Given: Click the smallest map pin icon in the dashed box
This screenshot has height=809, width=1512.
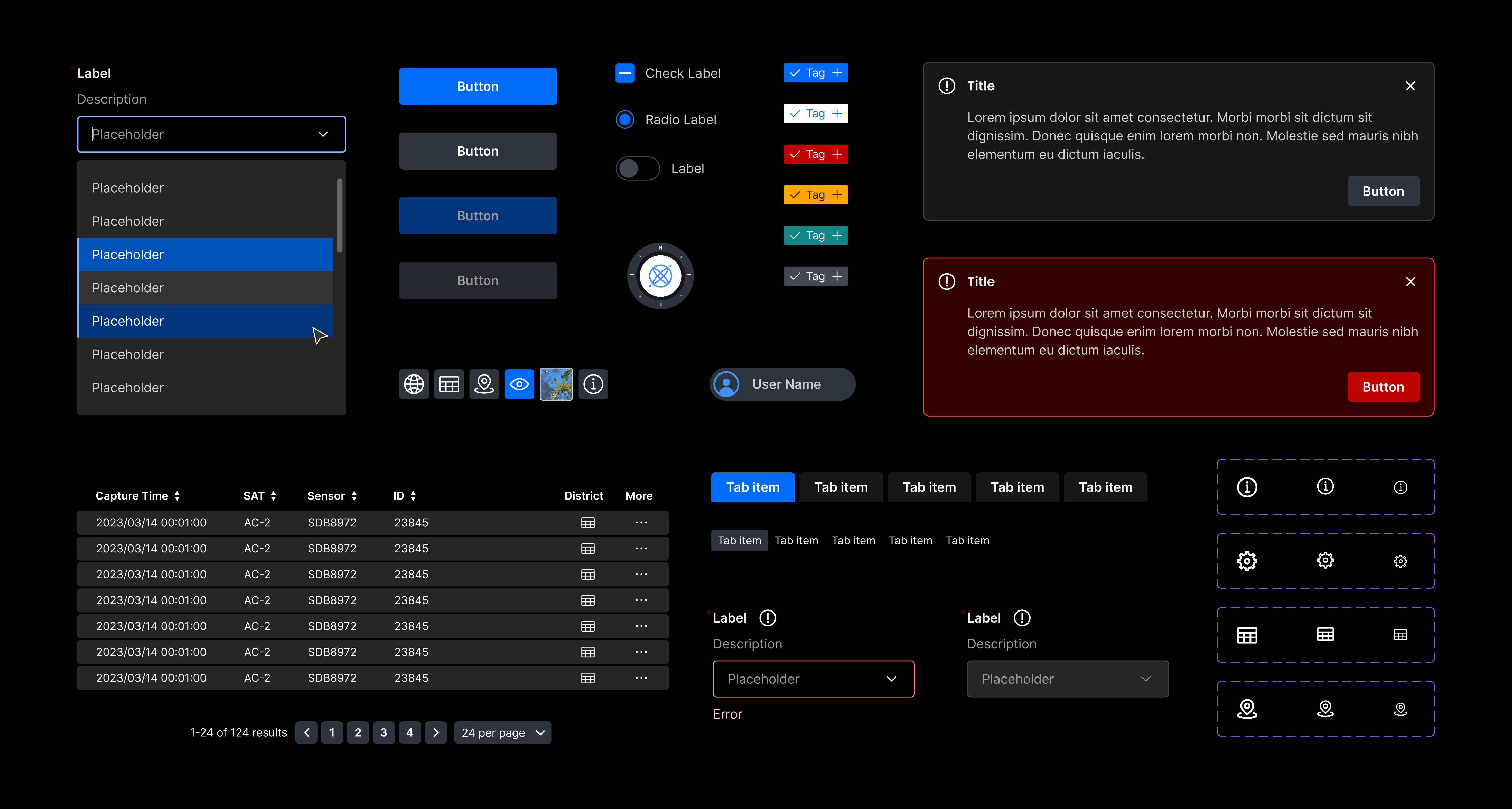Looking at the screenshot, I should [1401, 709].
